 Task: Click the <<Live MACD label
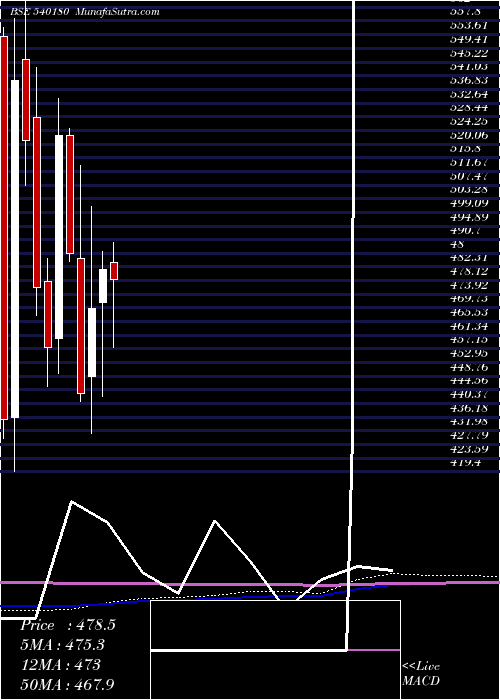pos(421,674)
